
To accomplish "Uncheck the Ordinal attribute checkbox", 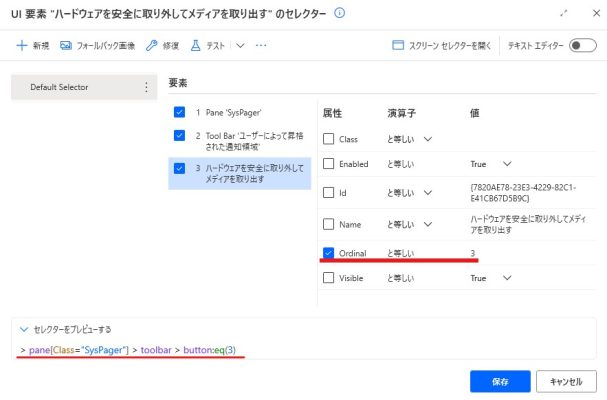I will coord(329,253).
